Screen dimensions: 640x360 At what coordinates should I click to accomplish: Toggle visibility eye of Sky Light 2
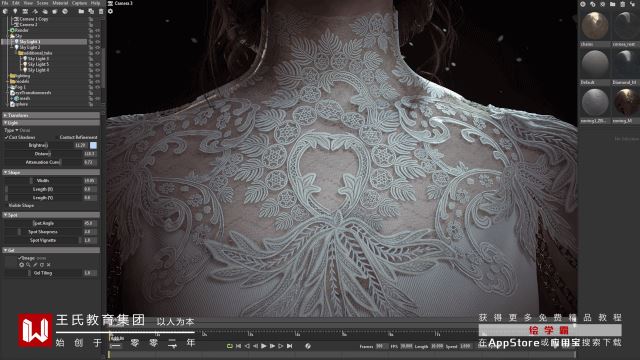(x=98, y=47)
